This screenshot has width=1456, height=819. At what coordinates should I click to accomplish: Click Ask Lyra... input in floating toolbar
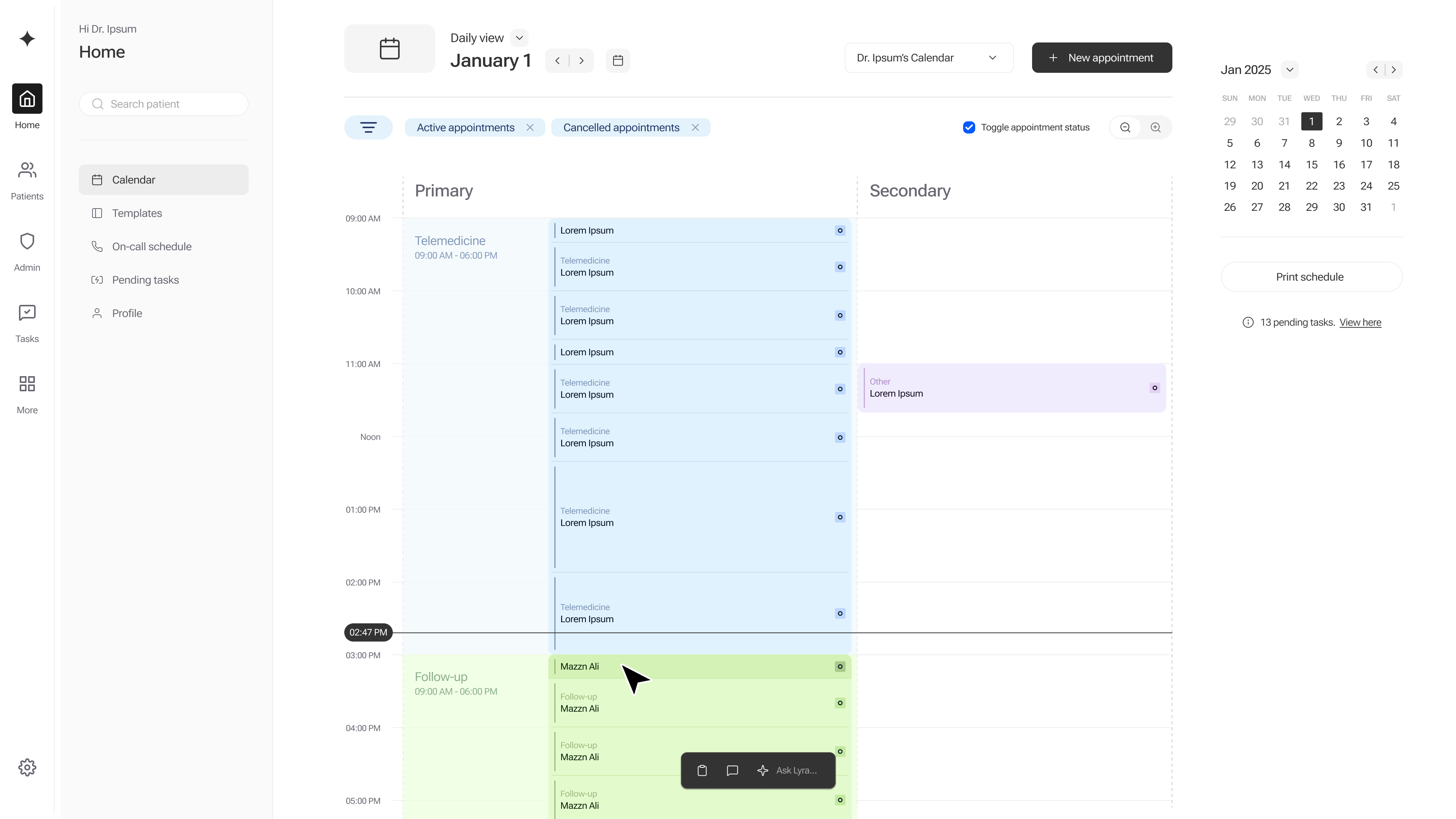click(796, 770)
